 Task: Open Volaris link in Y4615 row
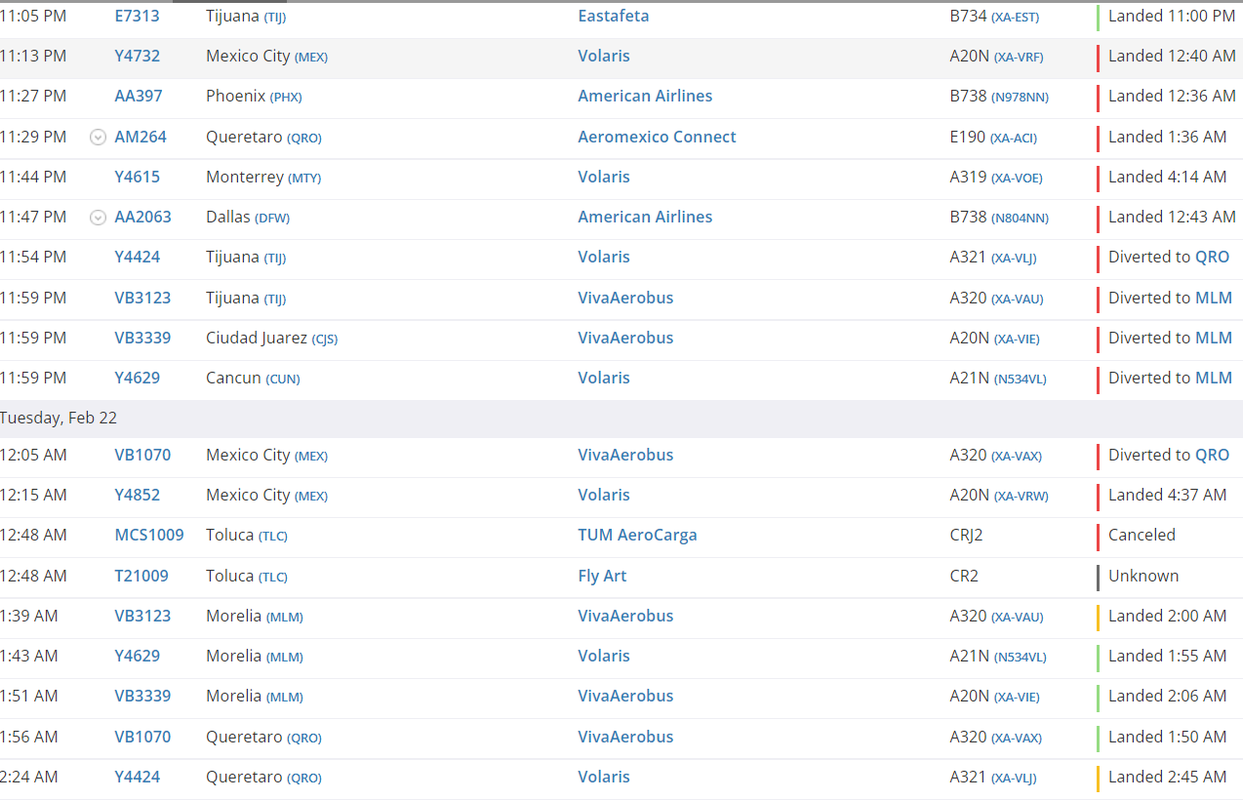point(604,177)
